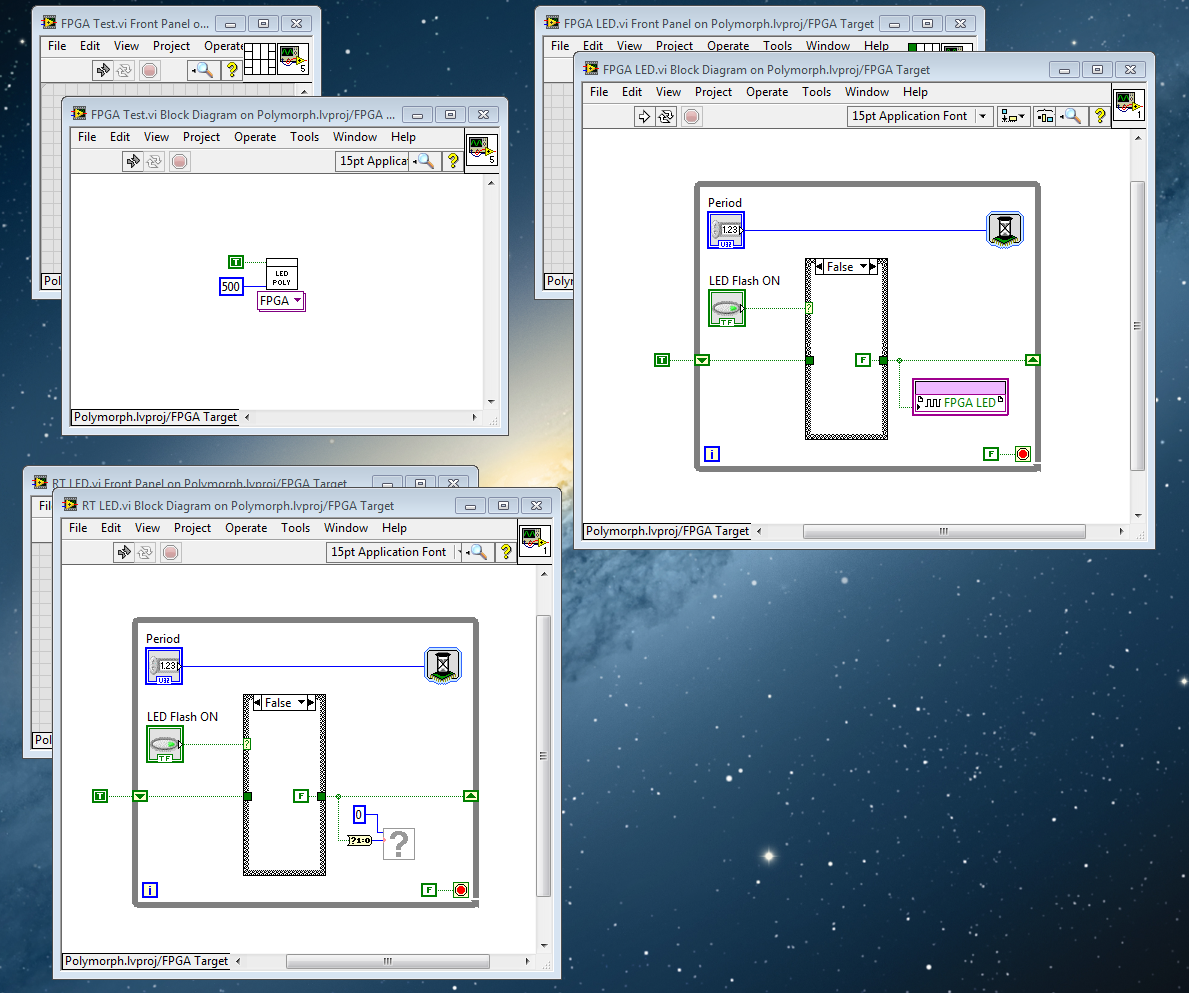The width and height of the screenshot is (1189, 993).
Task: Open the FPGA polymorphic selector dropdown
Action: (281, 301)
